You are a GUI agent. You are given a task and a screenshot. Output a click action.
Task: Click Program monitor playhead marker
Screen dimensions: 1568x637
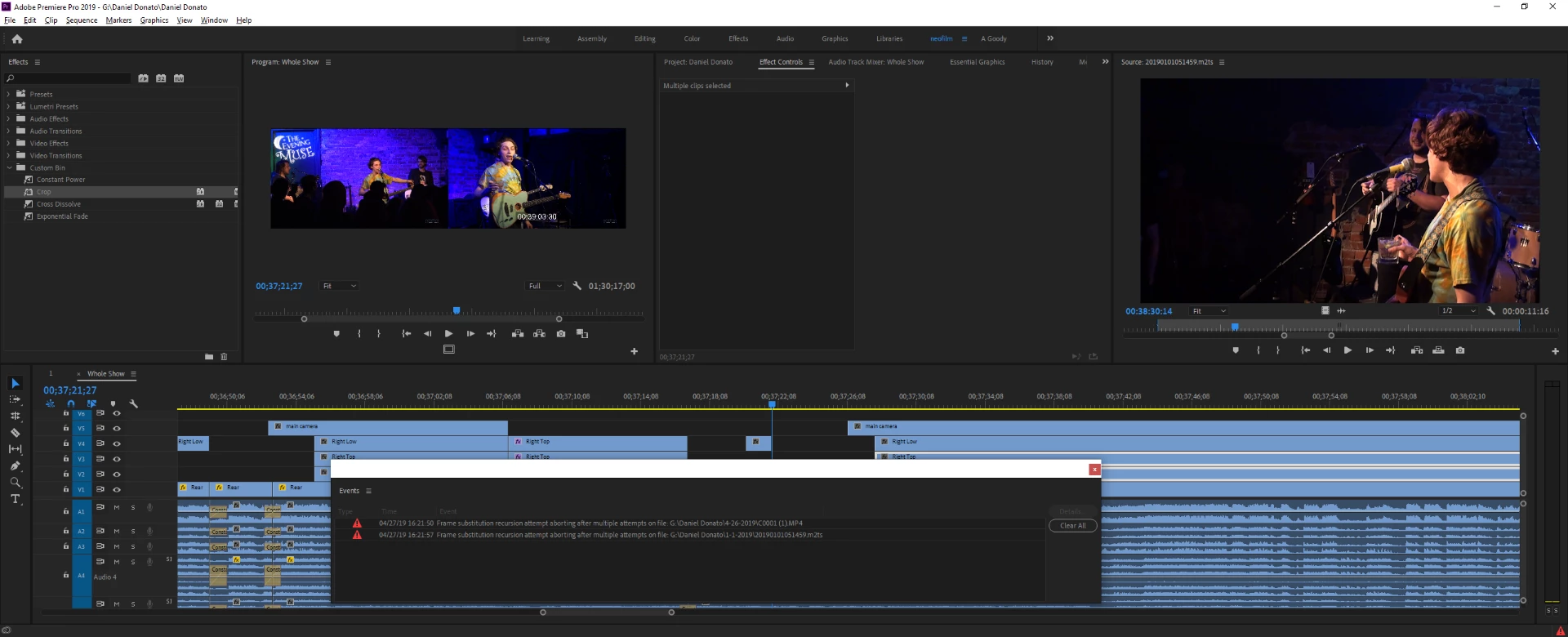457,310
